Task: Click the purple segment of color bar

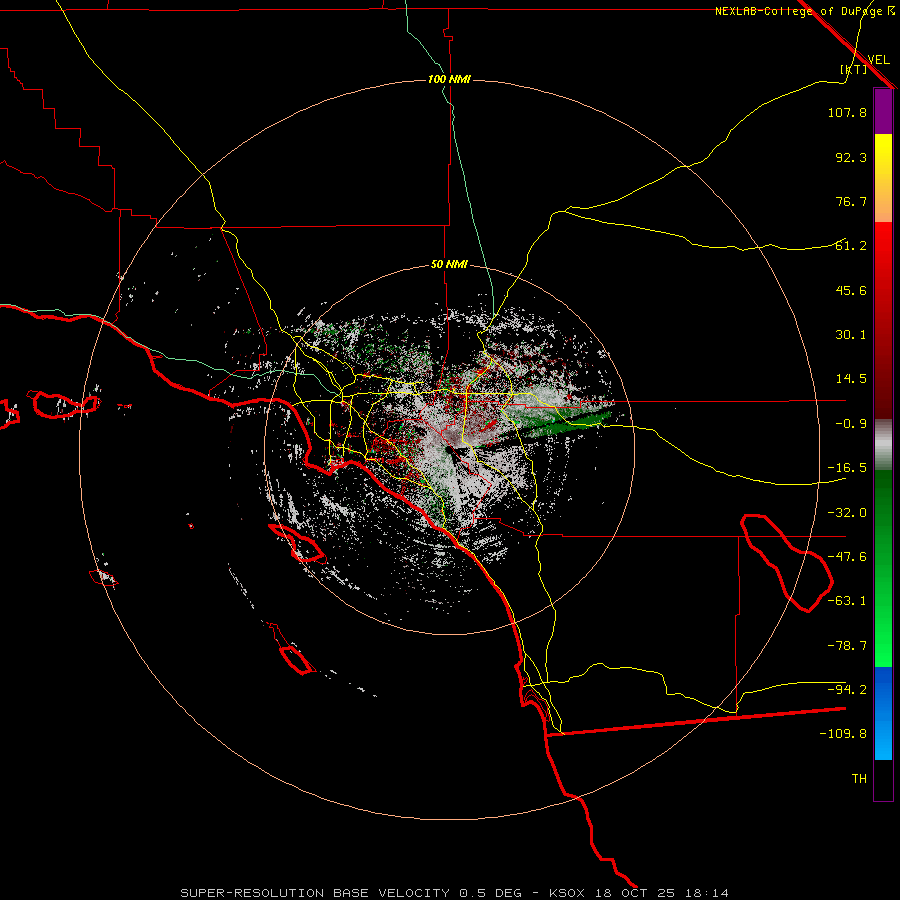Action: coord(883,111)
